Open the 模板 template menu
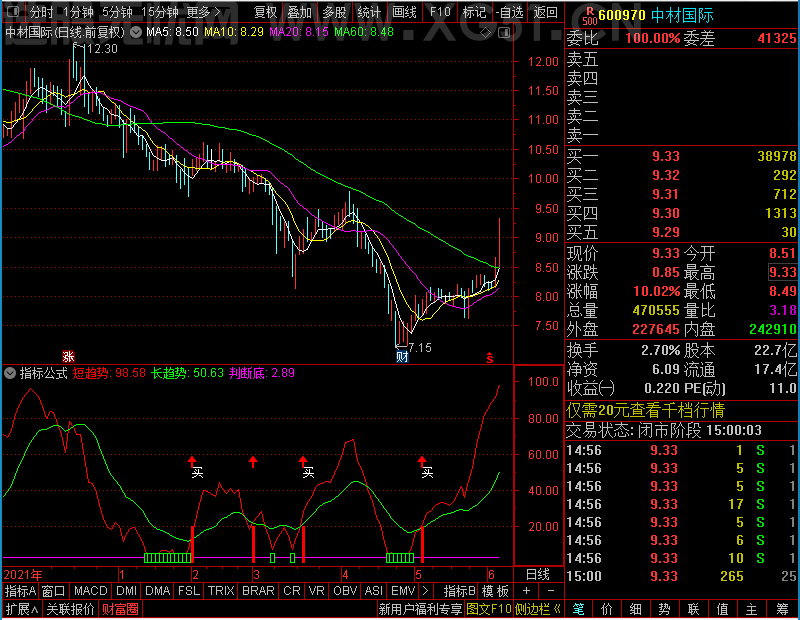The height and width of the screenshot is (620, 800). (x=495, y=591)
